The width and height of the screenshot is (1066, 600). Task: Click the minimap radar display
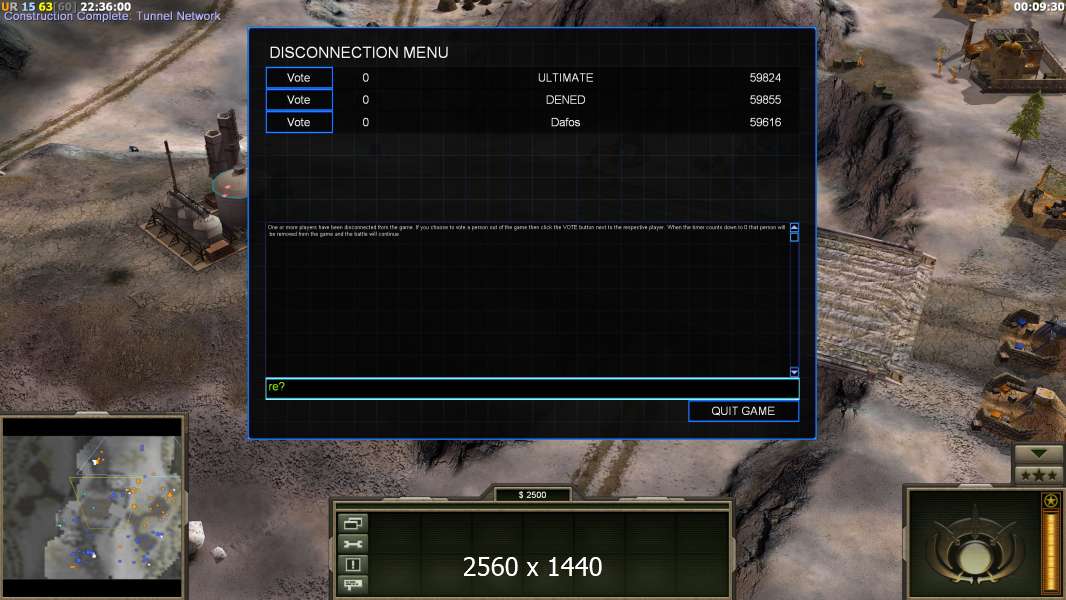tap(92, 506)
